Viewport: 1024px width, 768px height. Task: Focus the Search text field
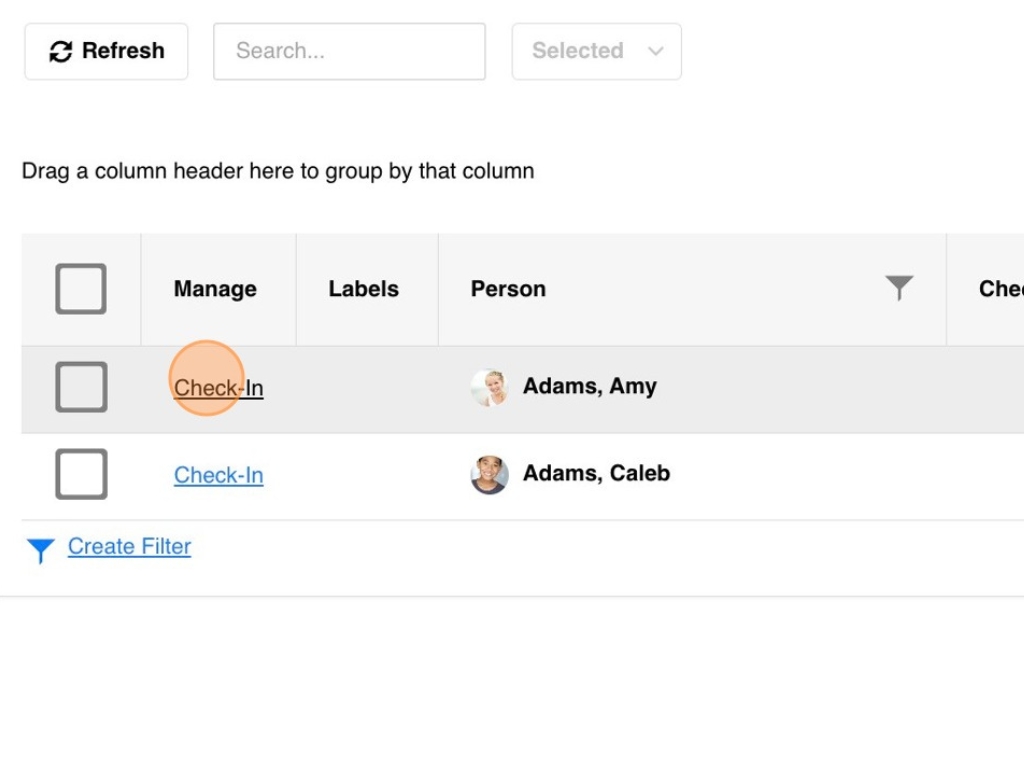(349, 51)
